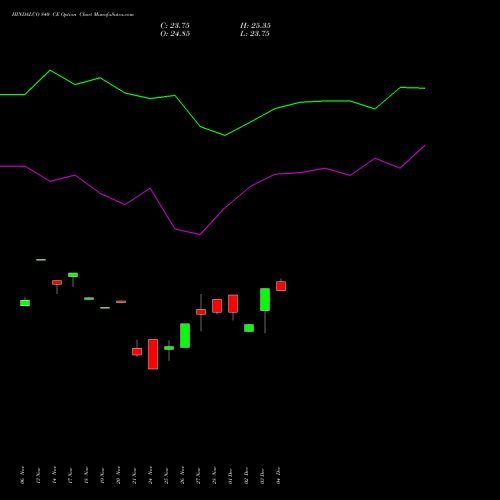The height and width of the screenshot is (500, 500).
Task: Select the open value O: 24.85
Action: (175, 34)
